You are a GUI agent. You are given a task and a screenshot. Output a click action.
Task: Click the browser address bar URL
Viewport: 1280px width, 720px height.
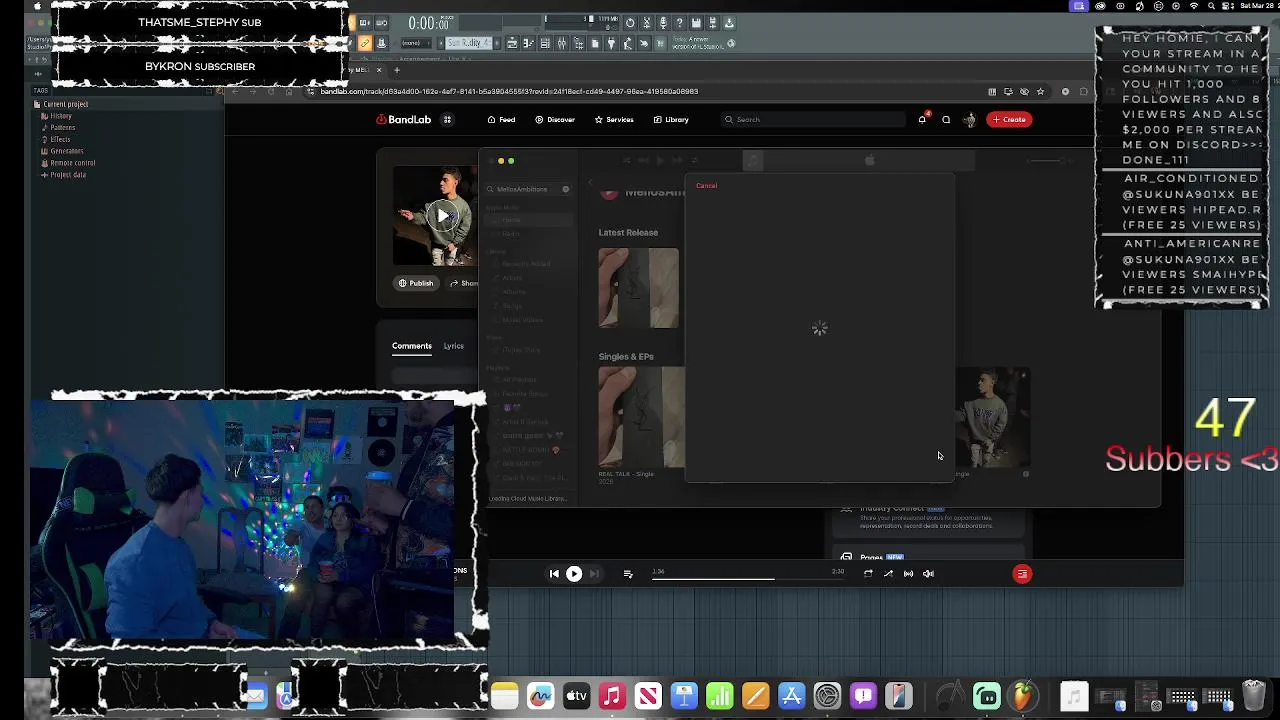click(x=509, y=91)
